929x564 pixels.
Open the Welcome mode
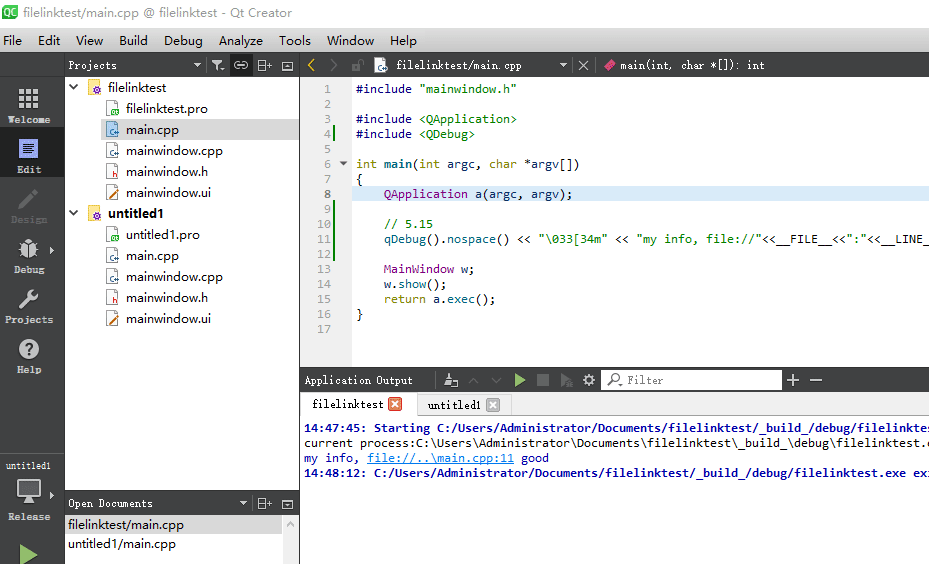(28, 105)
